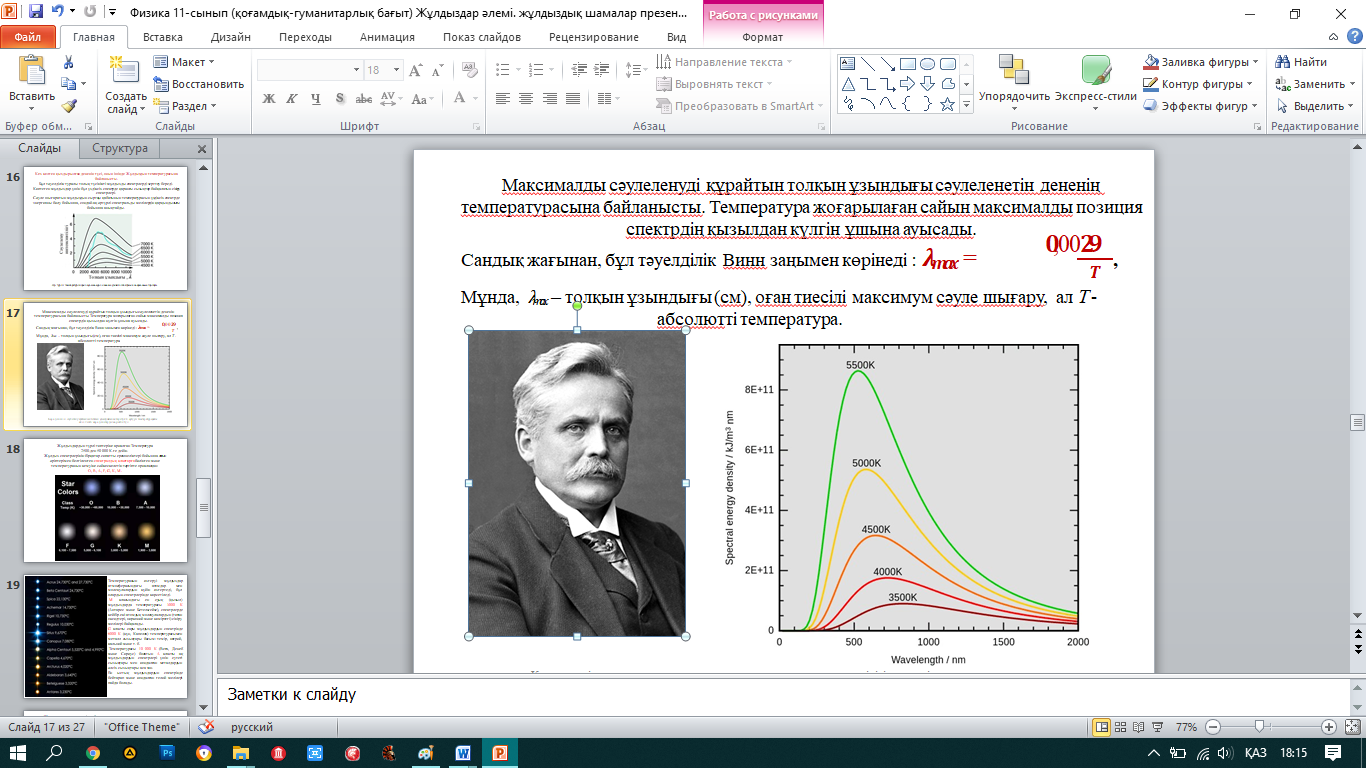Viewport: 1366px width, 768px height.
Task: Select the five-point star shape
Action: click(946, 103)
